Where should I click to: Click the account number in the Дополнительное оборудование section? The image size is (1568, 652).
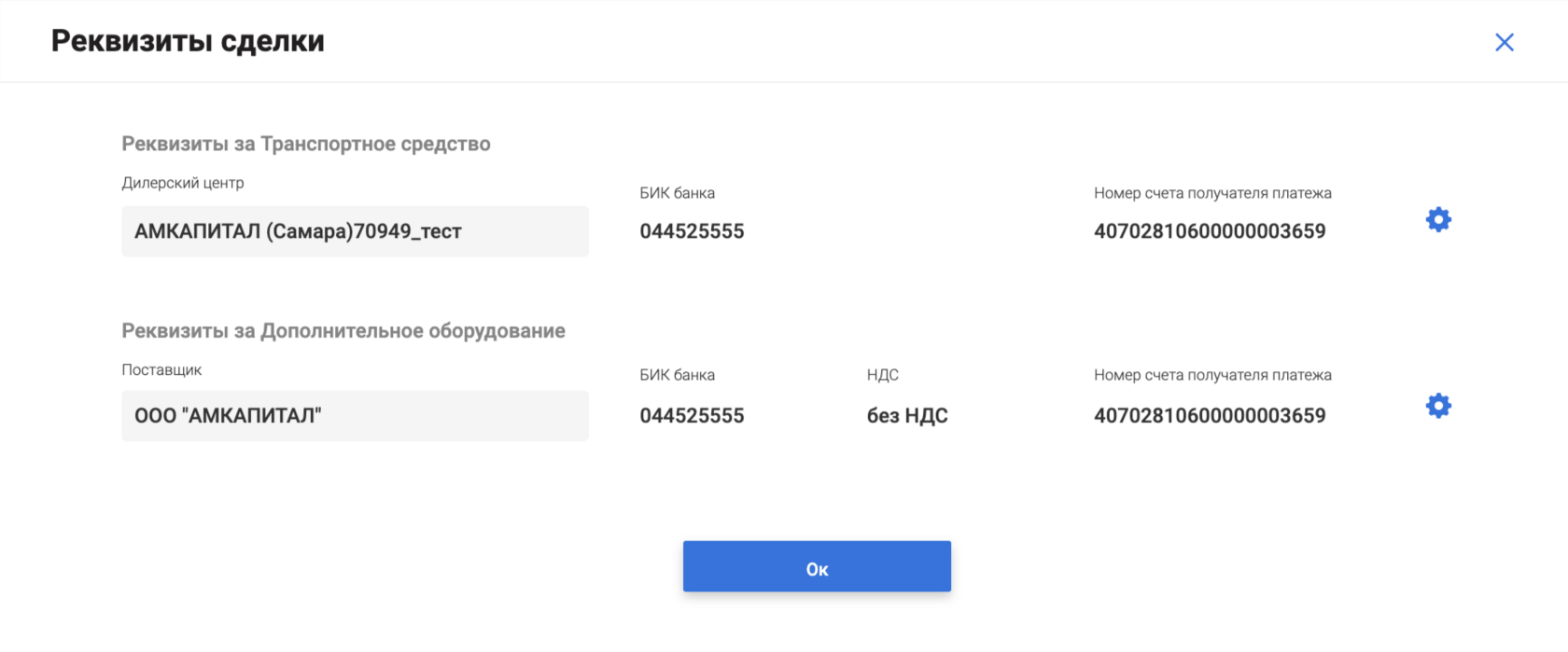[x=1210, y=416]
